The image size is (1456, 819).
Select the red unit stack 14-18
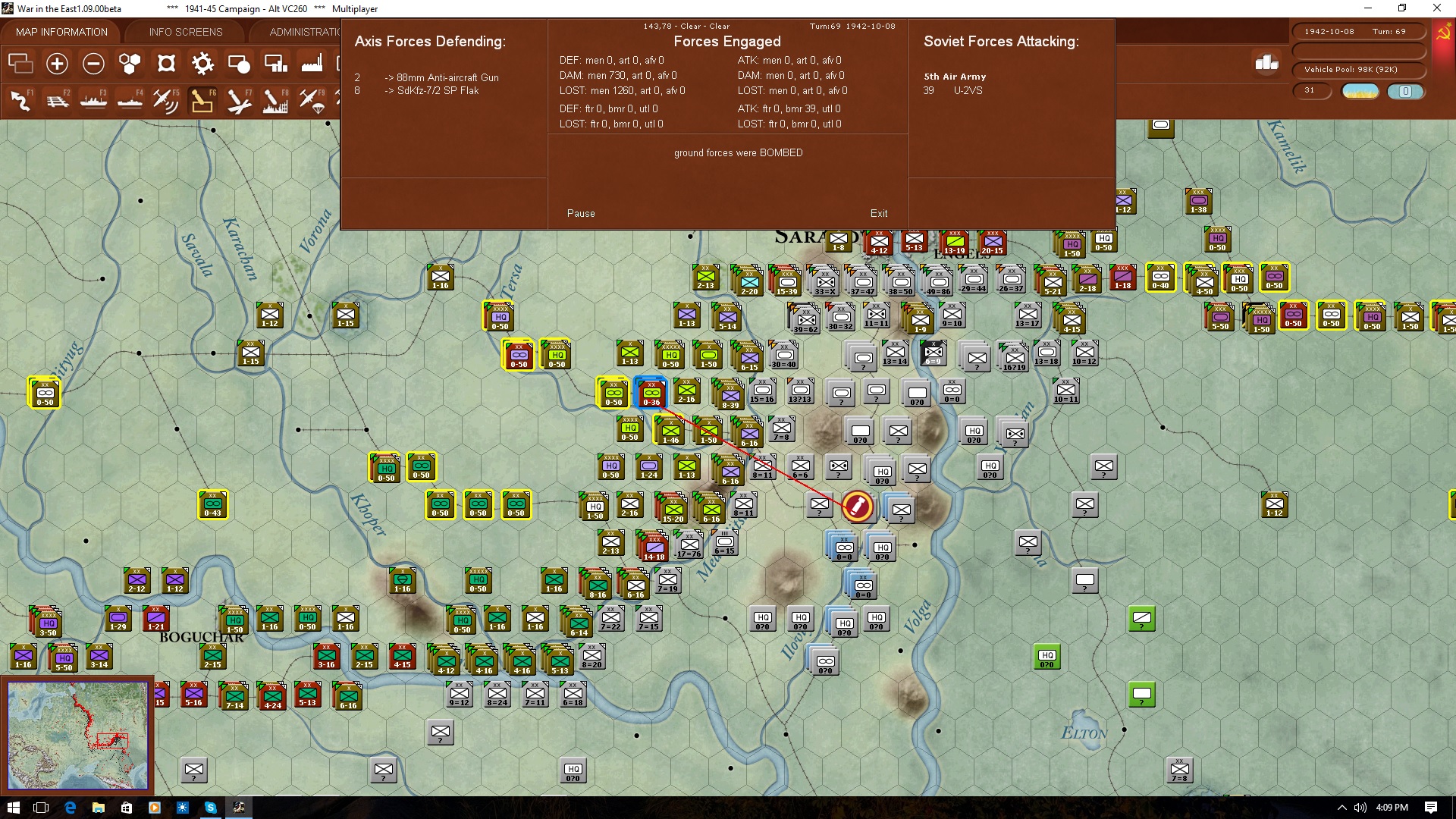(x=653, y=547)
